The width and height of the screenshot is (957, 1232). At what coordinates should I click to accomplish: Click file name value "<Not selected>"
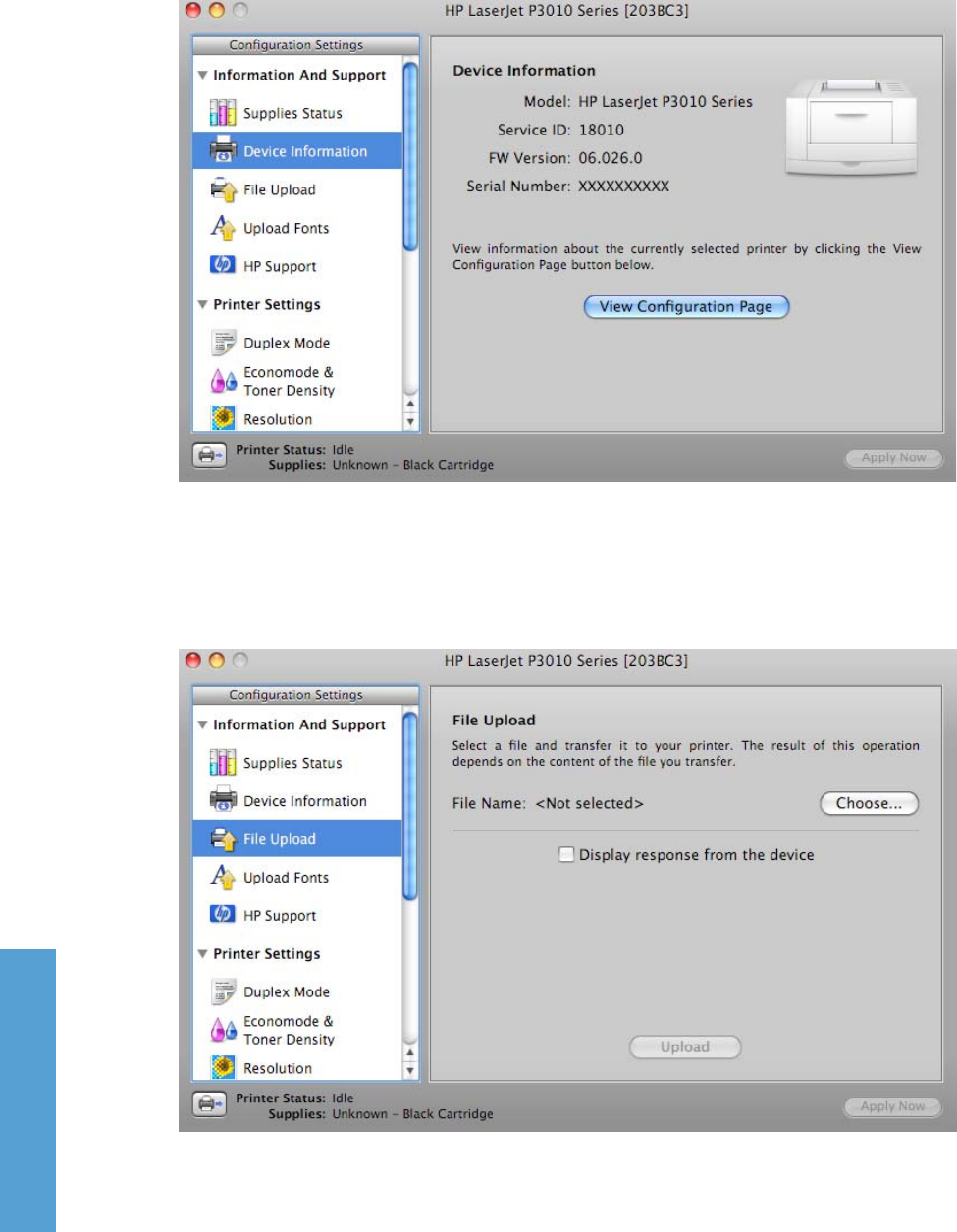(x=589, y=803)
